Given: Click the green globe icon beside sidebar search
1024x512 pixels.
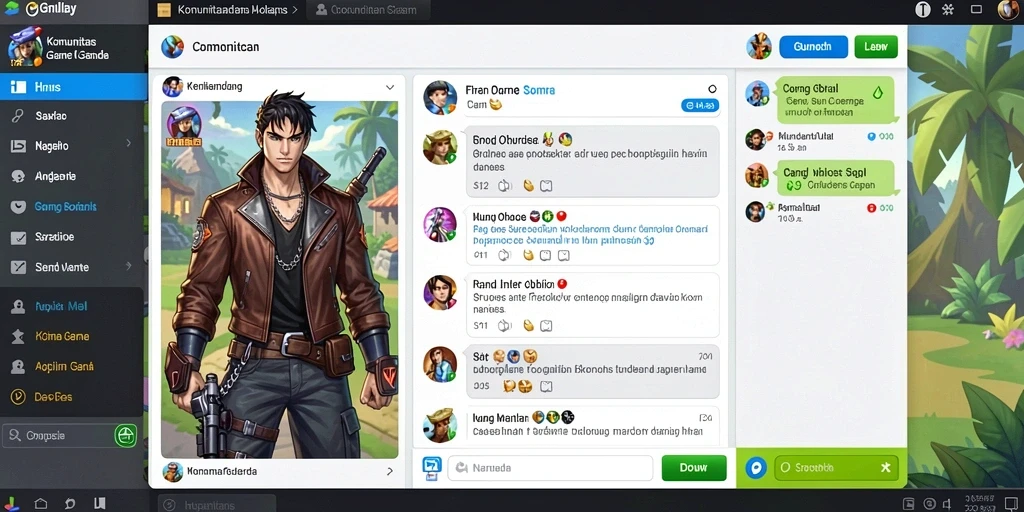Looking at the screenshot, I should tap(125, 436).
